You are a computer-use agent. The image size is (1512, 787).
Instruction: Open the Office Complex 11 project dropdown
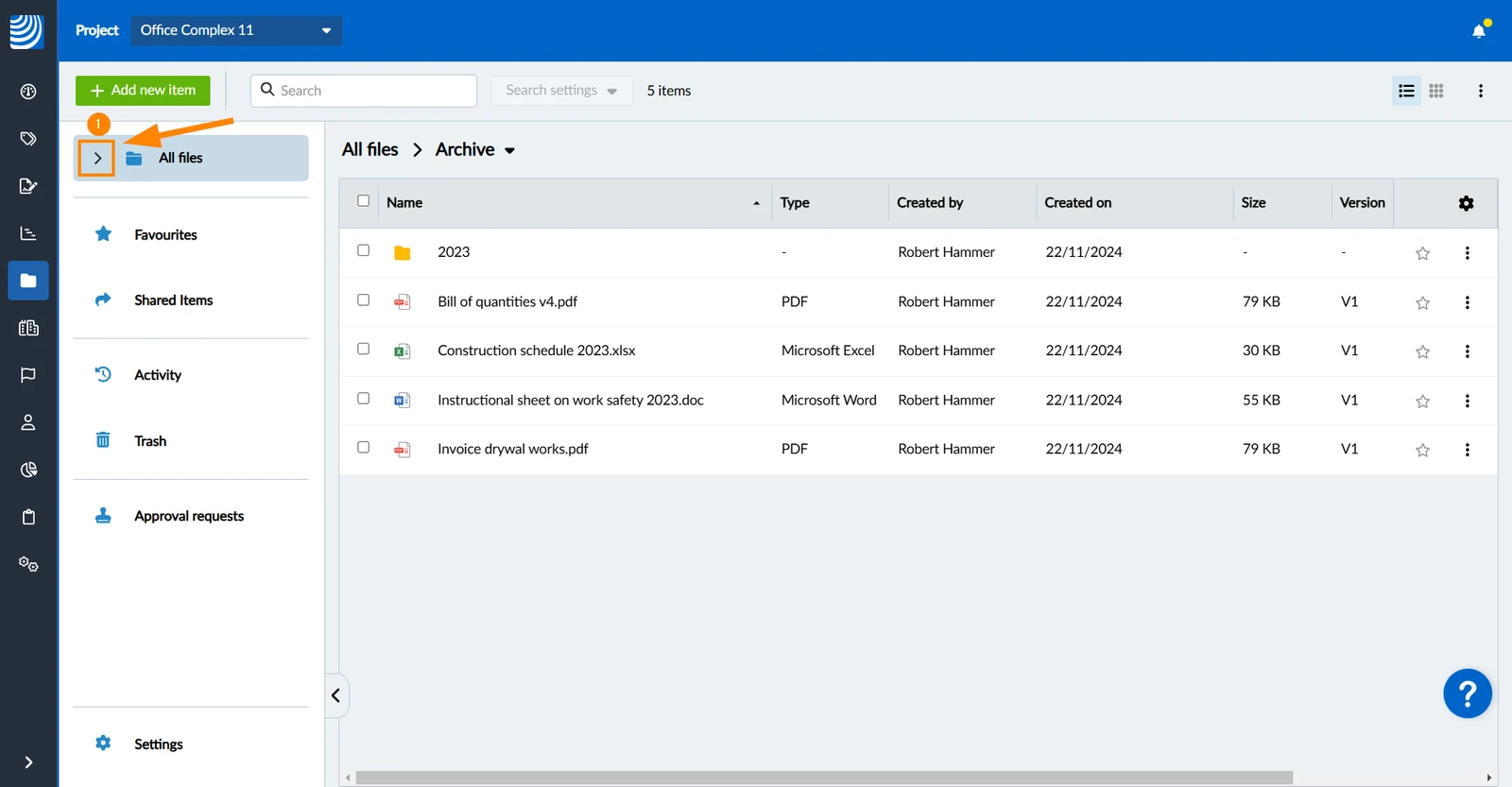pyautogui.click(x=236, y=30)
